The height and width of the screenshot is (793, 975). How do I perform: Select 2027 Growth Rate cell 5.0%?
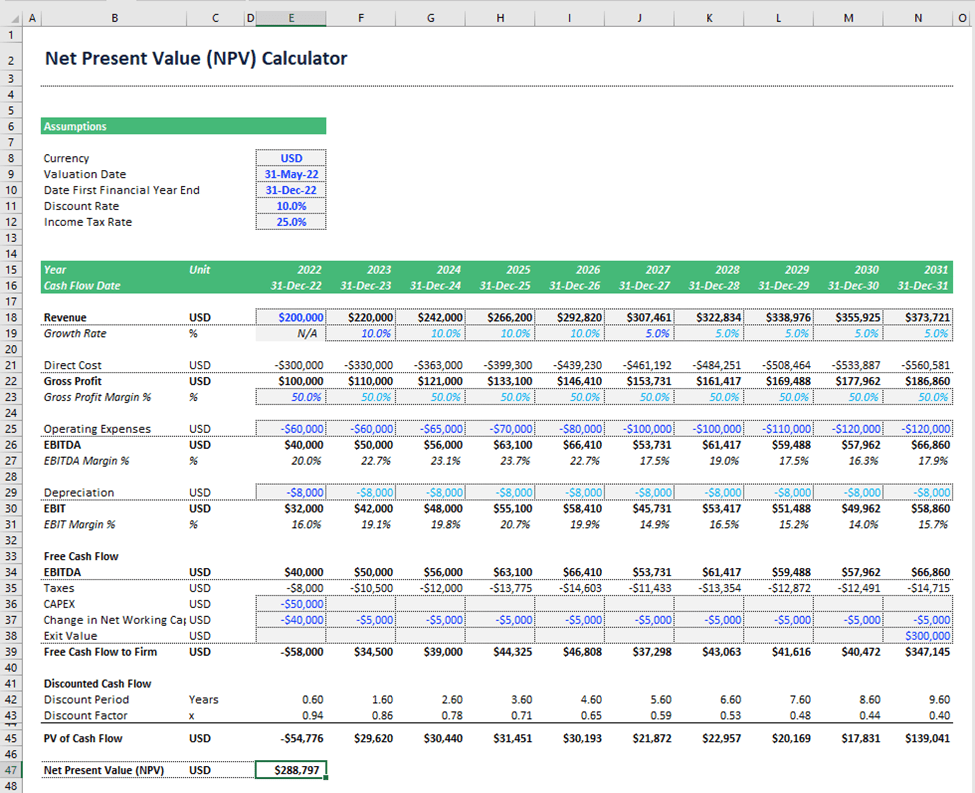pos(639,333)
